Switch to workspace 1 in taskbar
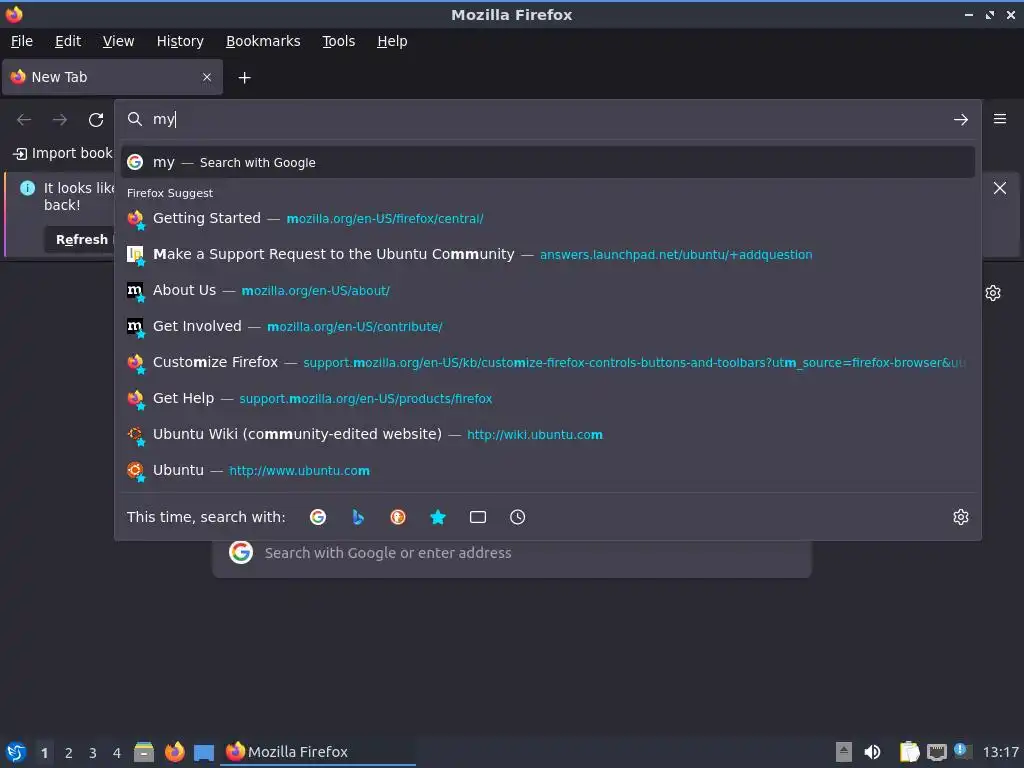Image resolution: width=1024 pixels, height=768 pixels. coord(44,753)
